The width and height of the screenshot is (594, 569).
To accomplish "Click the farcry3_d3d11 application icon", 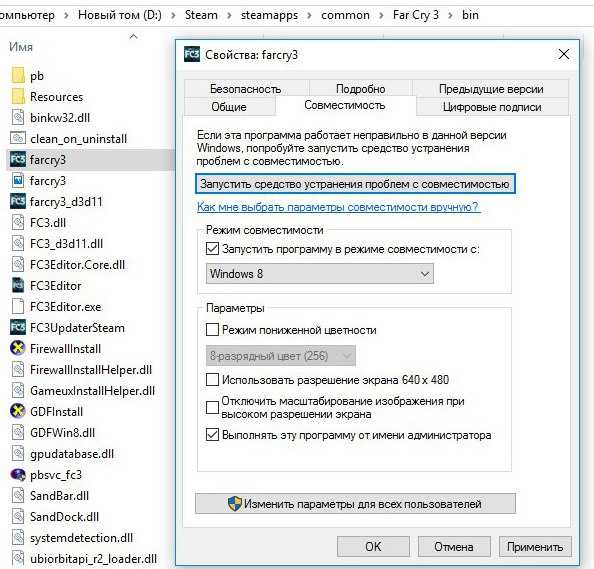I will click(18, 201).
